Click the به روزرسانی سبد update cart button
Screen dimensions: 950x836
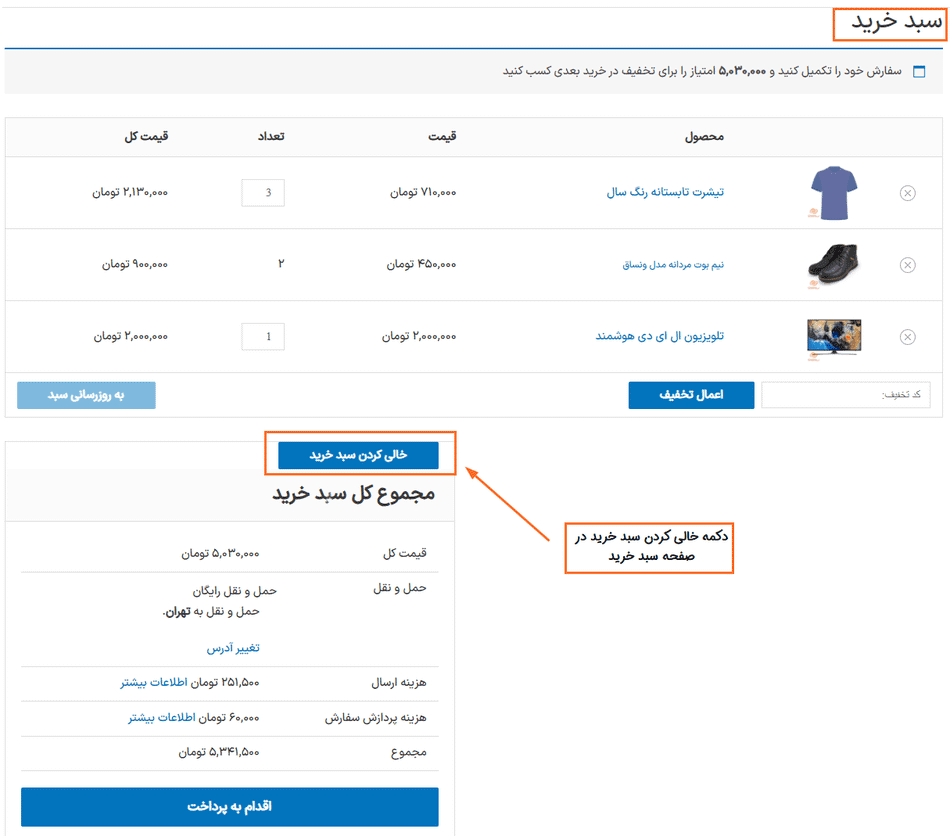coord(86,395)
